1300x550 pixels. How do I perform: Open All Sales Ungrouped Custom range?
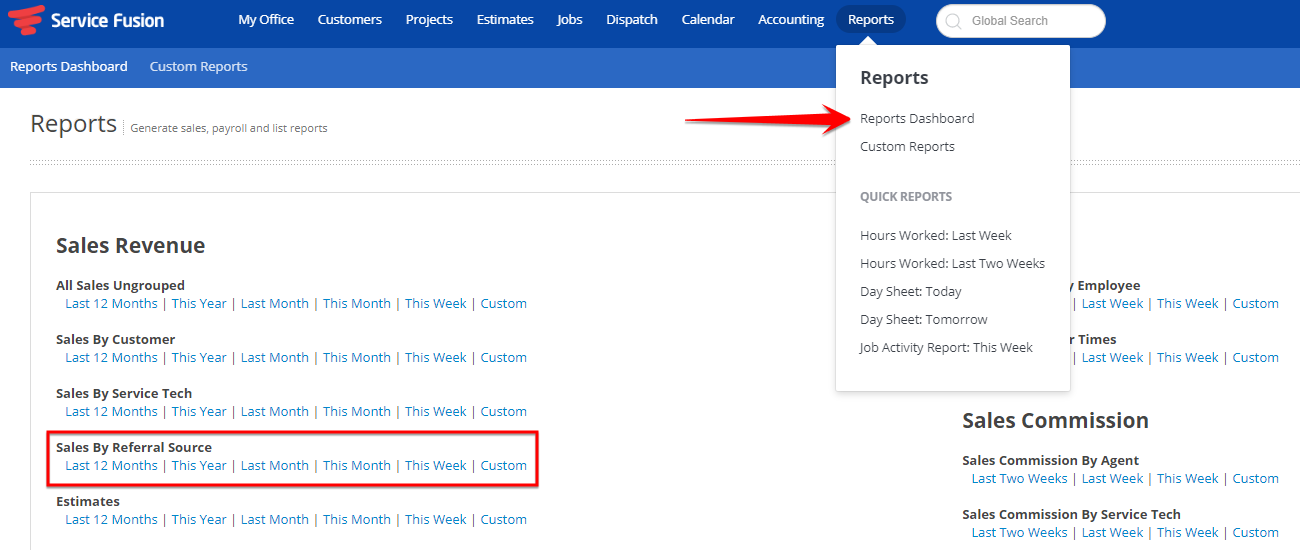pyautogui.click(x=504, y=304)
